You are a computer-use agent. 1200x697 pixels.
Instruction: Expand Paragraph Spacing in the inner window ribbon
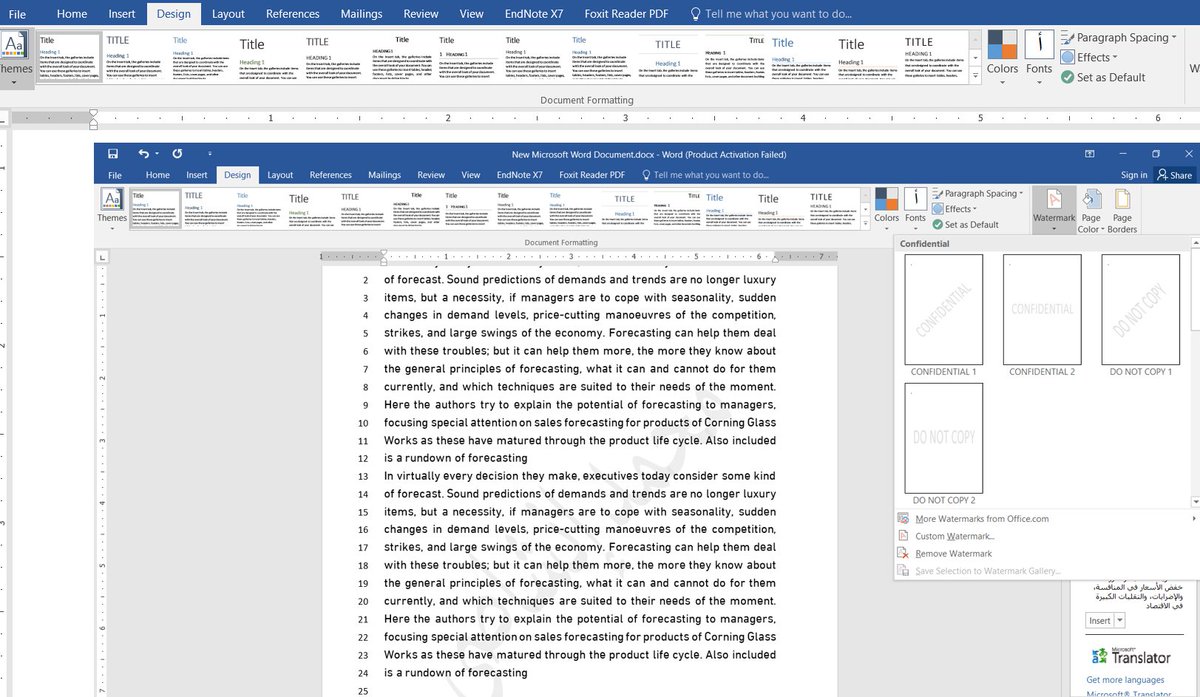pyautogui.click(x=977, y=194)
